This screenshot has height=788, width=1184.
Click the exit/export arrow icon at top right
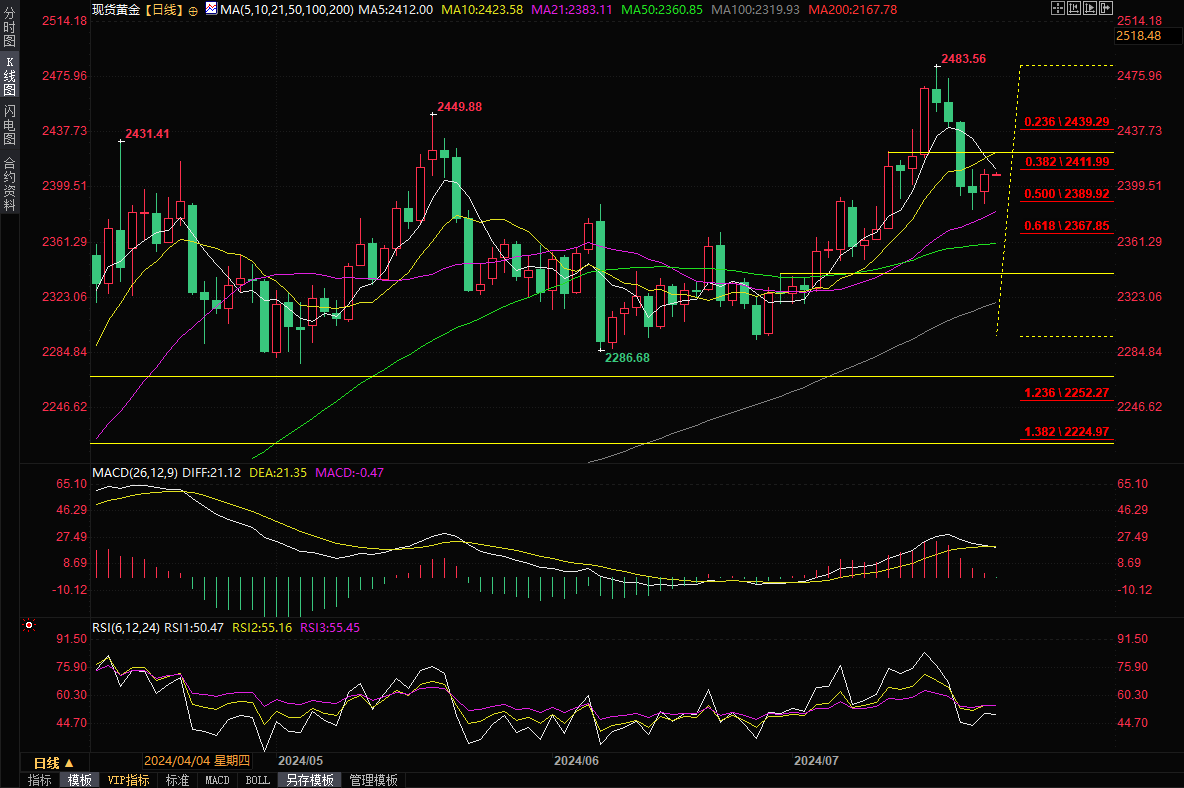click(x=1106, y=8)
